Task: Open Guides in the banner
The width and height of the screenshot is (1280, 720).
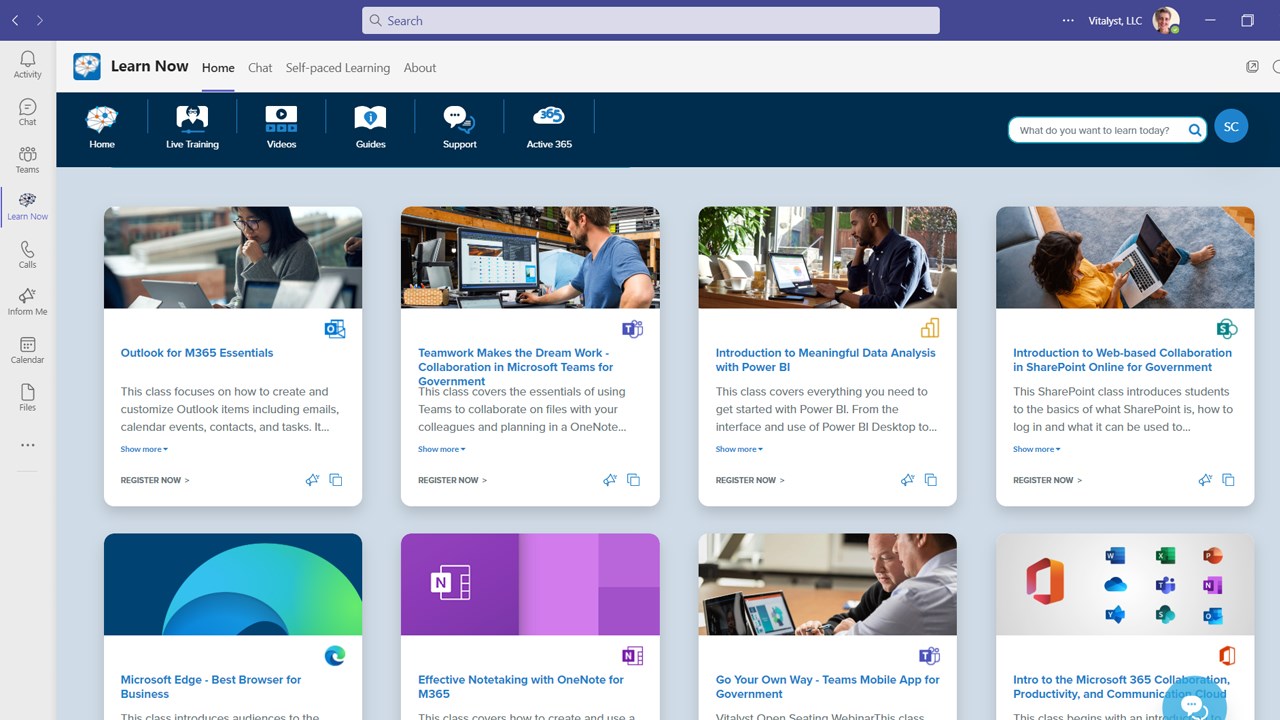Action: pos(370,129)
